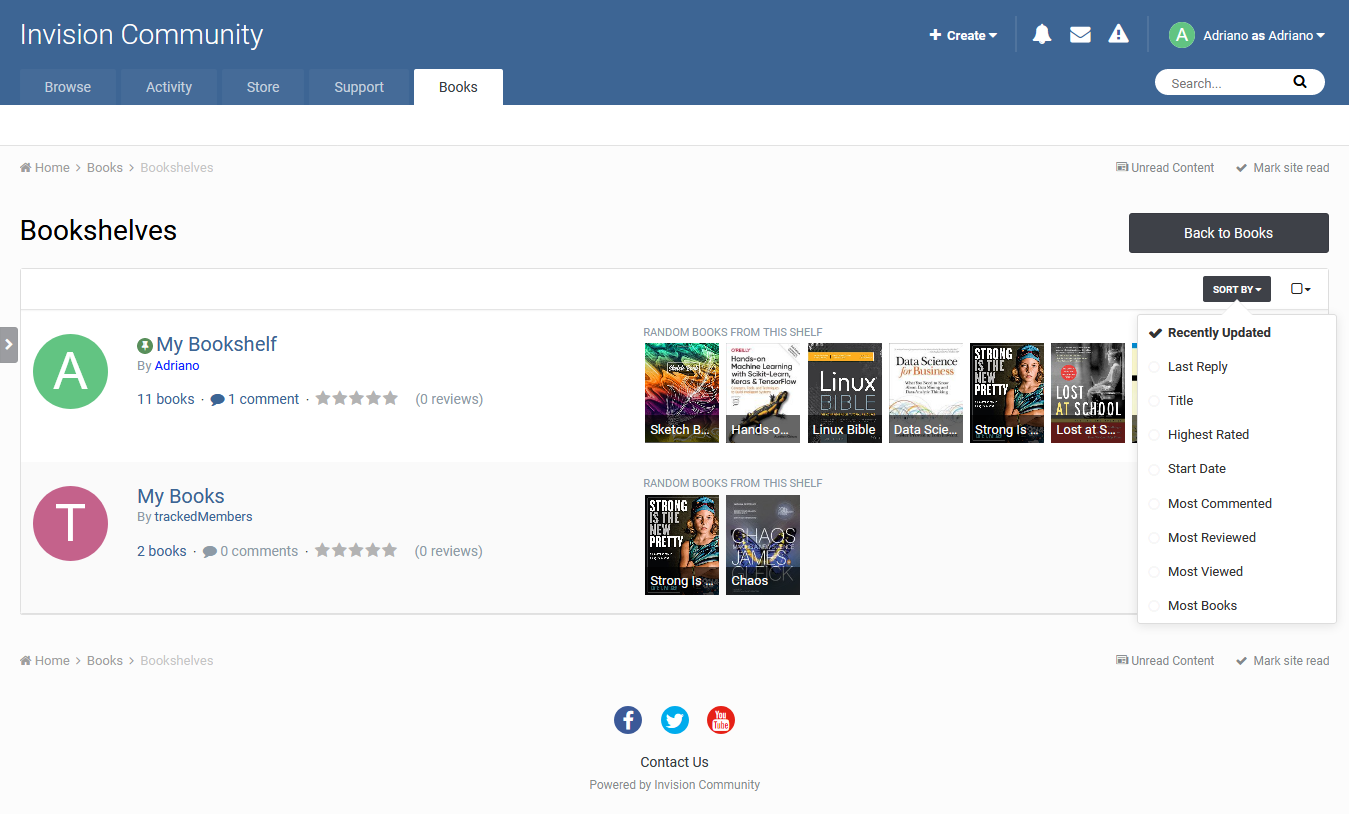Open the My Bookshelf link
The image size is (1349, 814).
tap(216, 344)
